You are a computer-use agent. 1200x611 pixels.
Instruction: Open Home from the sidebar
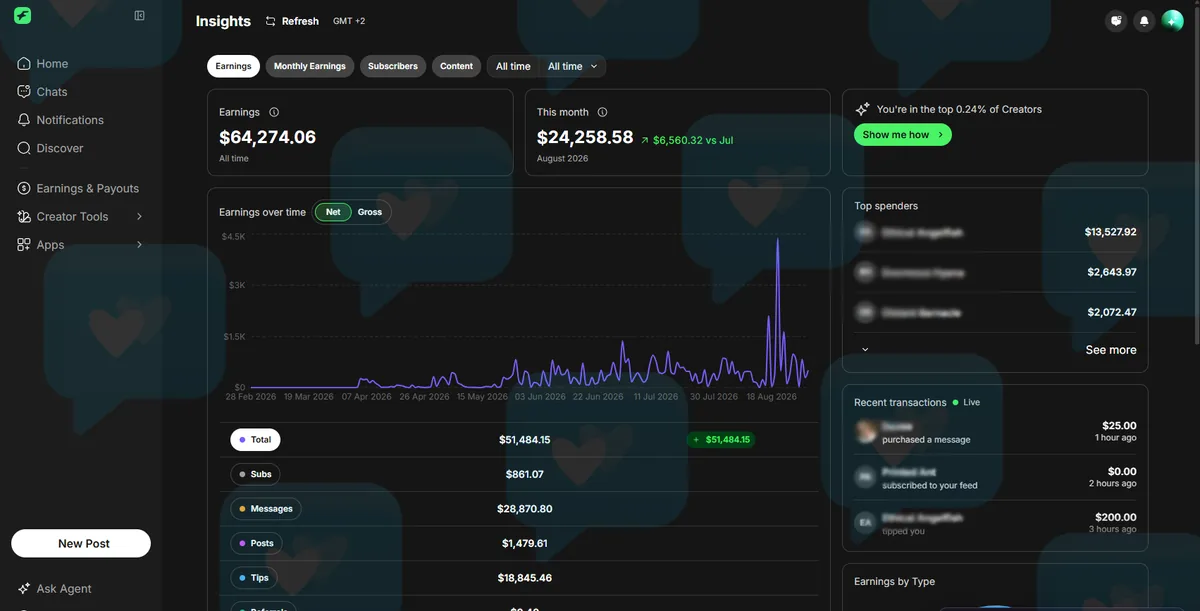click(x=52, y=64)
